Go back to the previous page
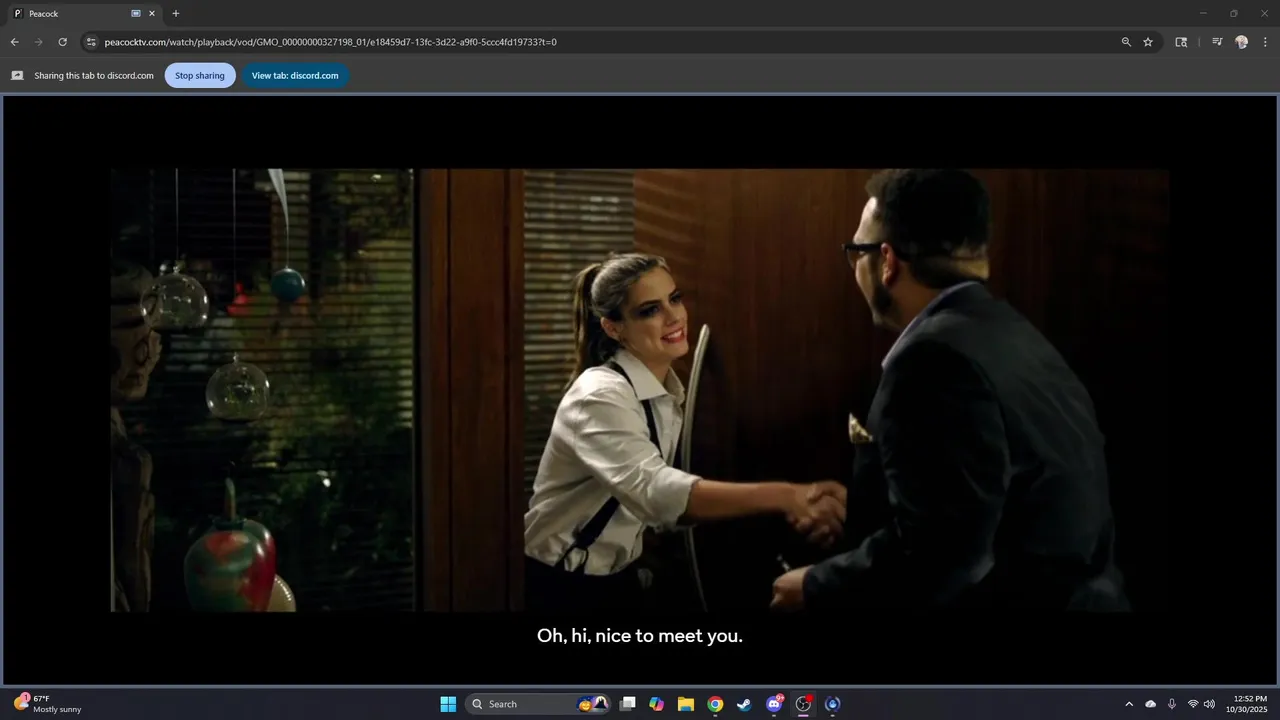1280x720 pixels. click(x=14, y=42)
